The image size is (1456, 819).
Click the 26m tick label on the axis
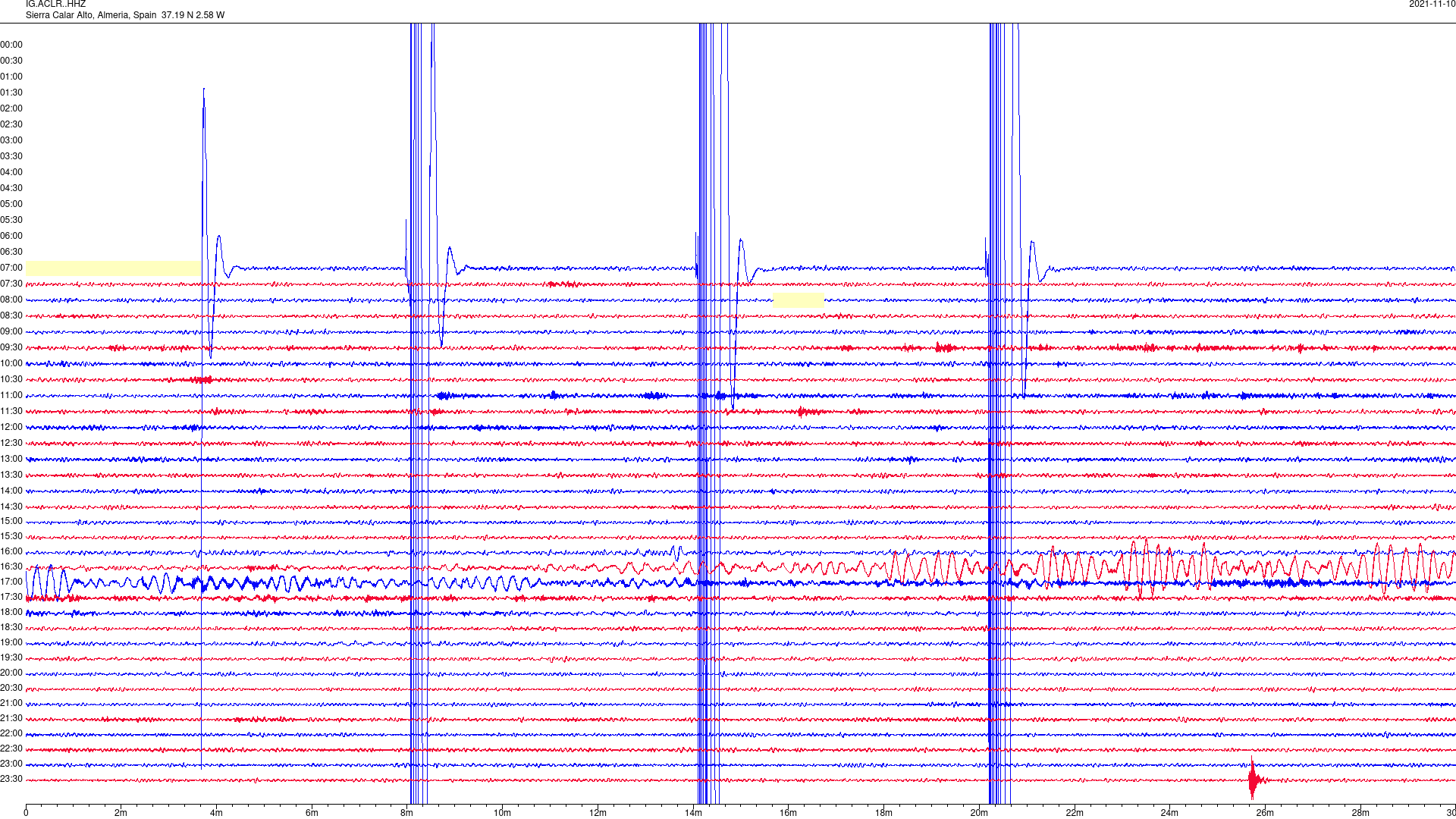1265,813
